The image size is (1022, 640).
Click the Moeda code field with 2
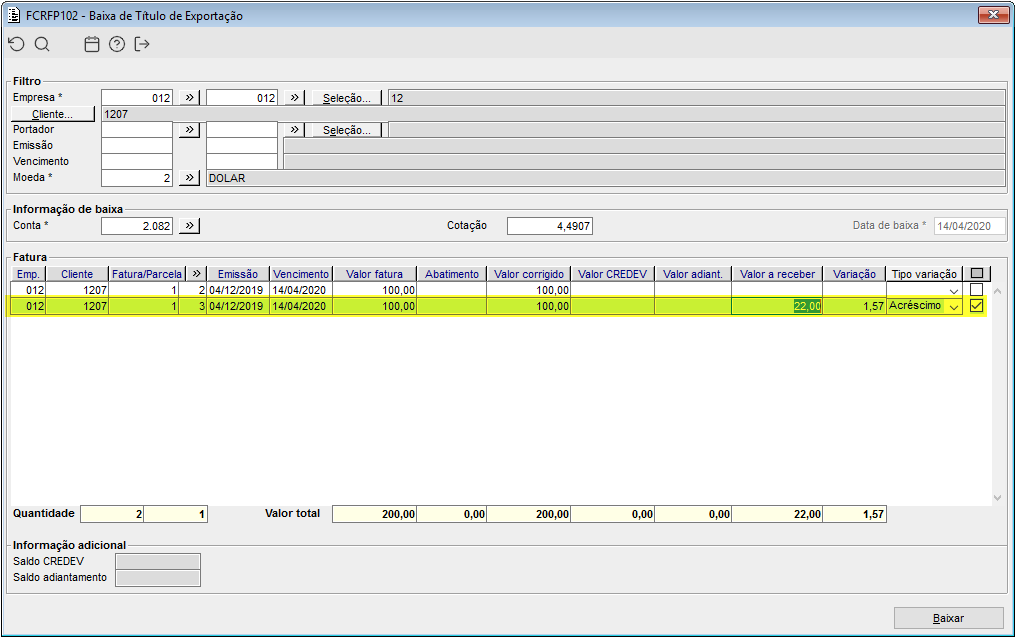click(137, 178)
